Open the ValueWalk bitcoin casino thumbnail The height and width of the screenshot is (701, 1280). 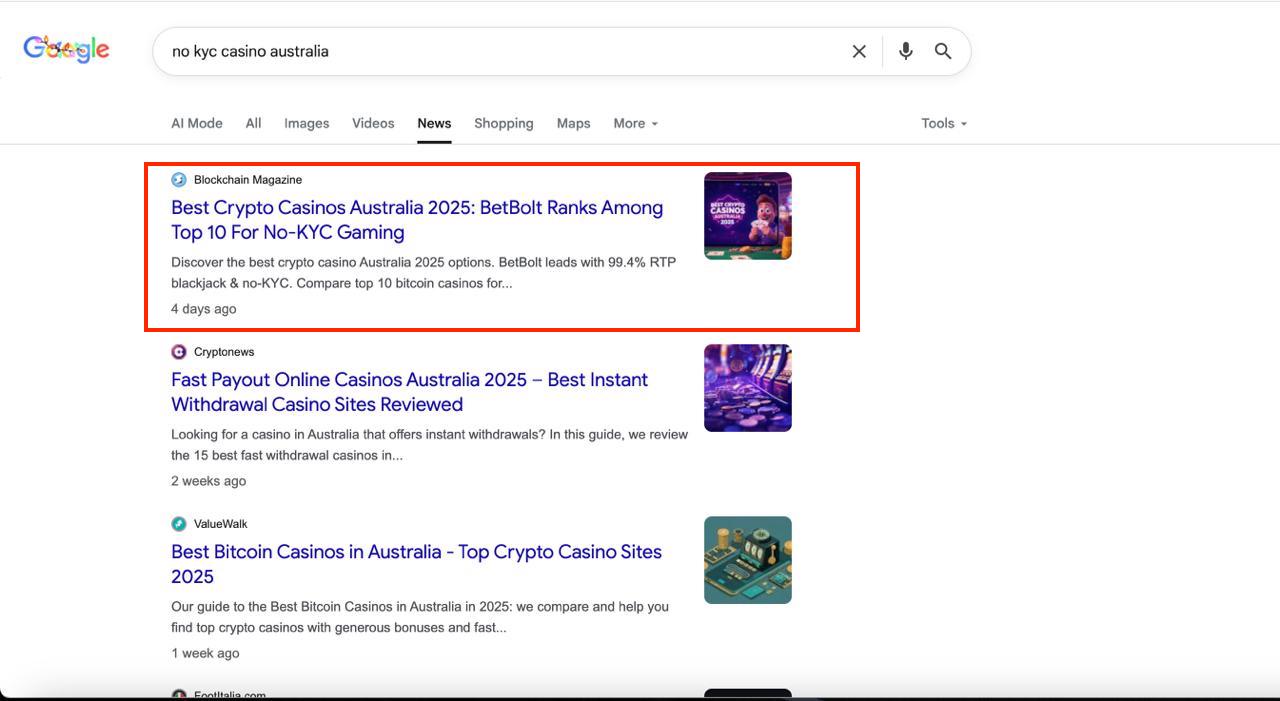748,560
